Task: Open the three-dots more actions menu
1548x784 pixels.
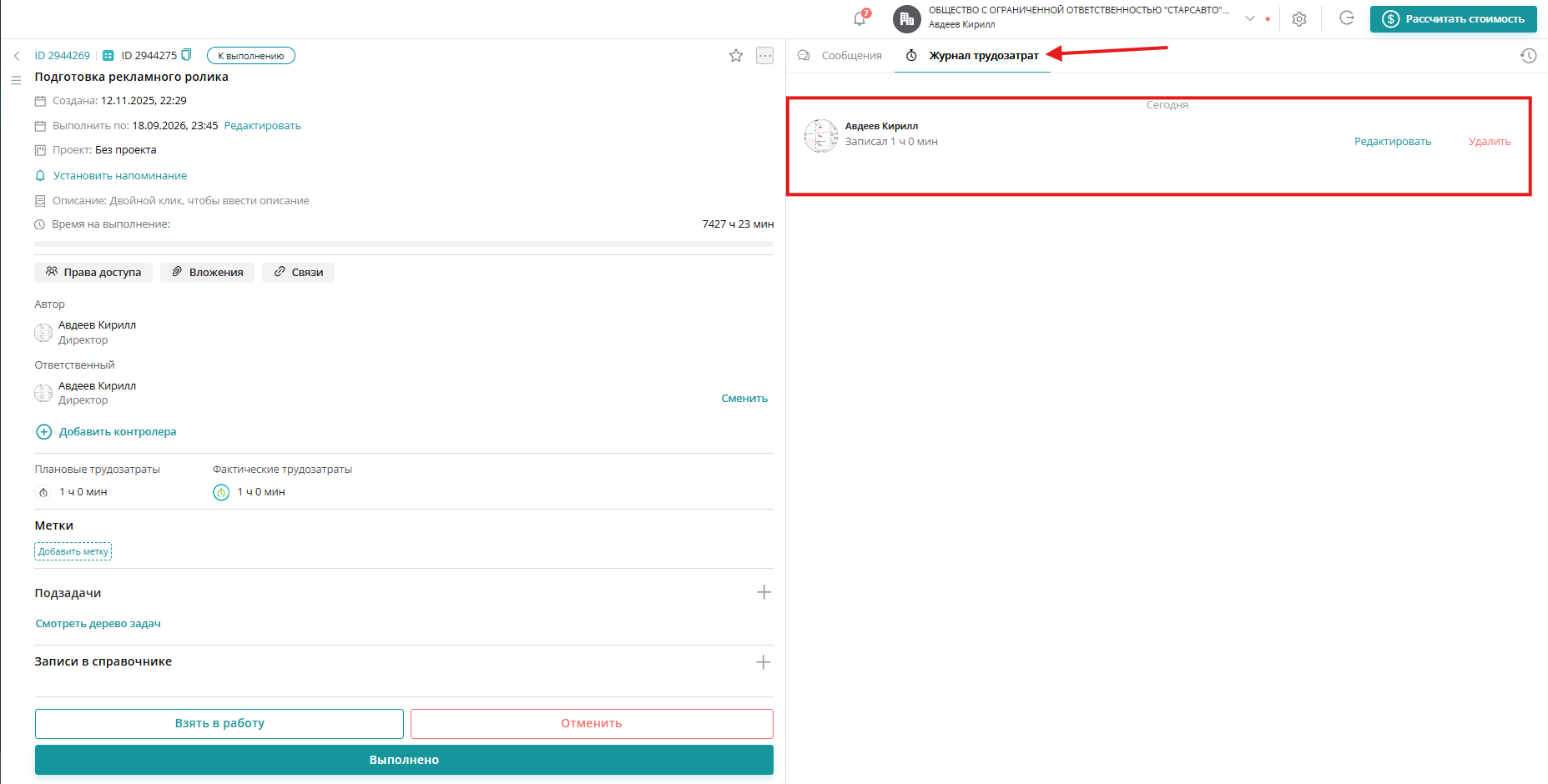Action: pos(765,56)
